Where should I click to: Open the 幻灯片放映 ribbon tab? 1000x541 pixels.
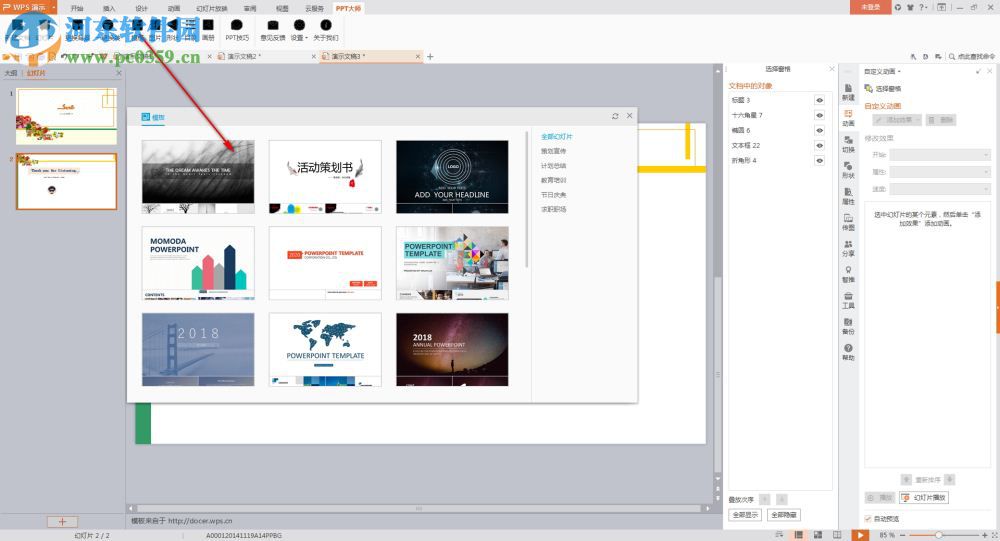tap(212, 8)
